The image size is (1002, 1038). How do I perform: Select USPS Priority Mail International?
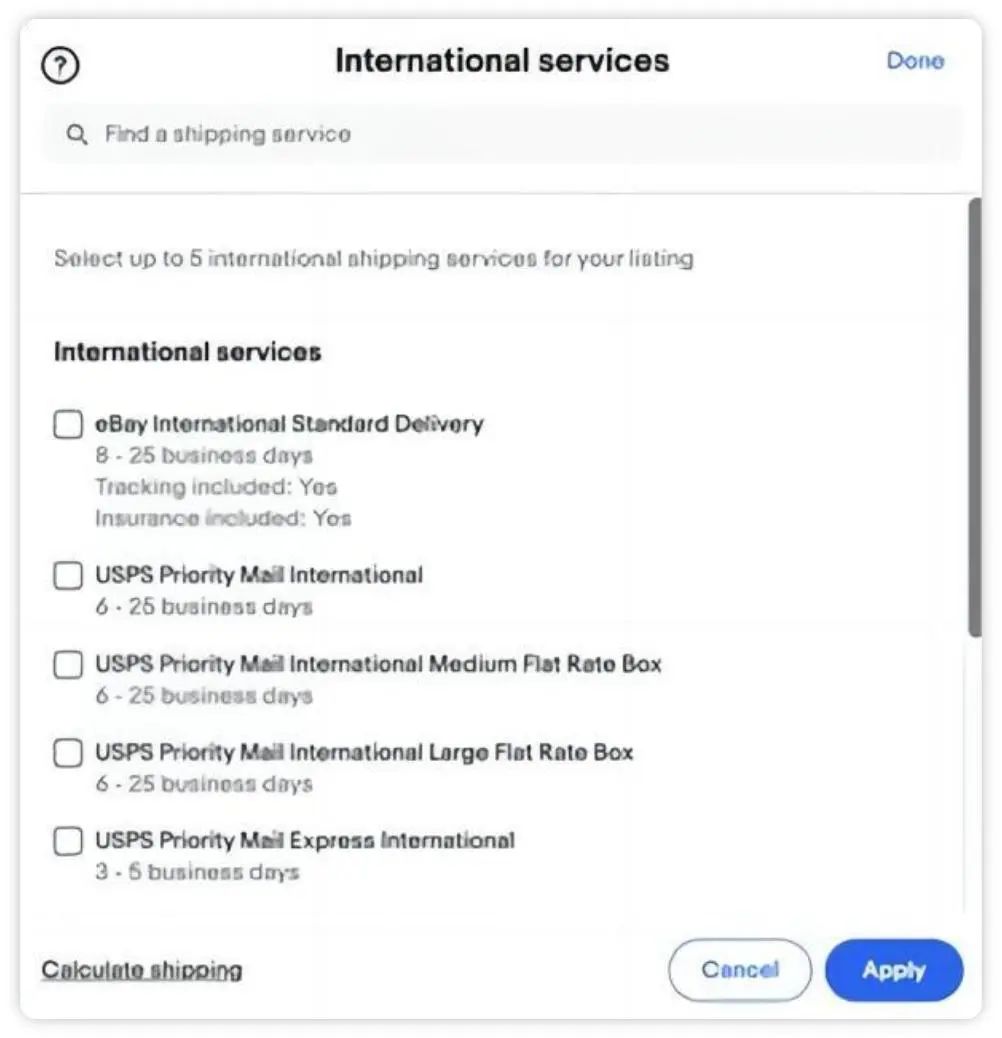point(68,575)
